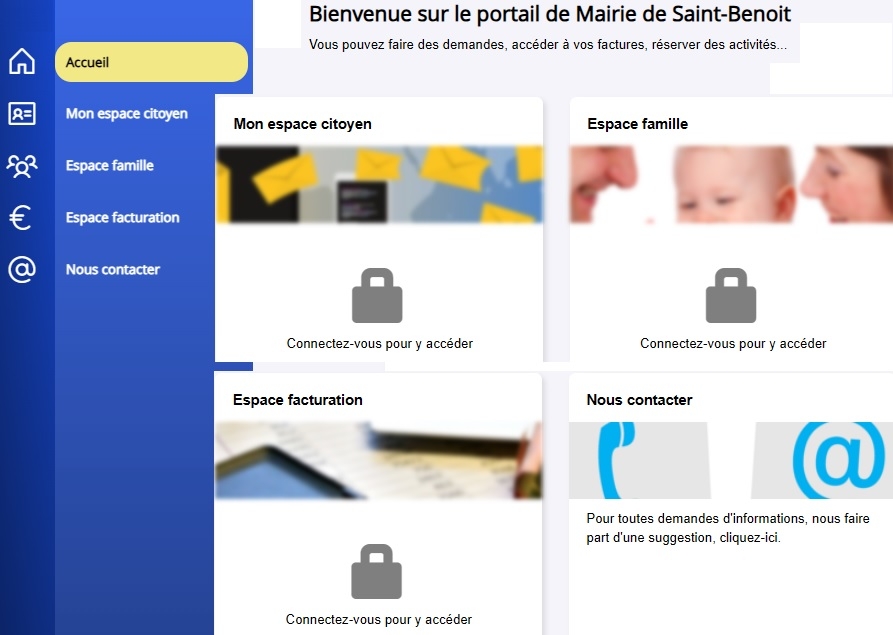Click the @ contact icon in sidebar
The image size is (893, 635).
(x=22, y=270)
